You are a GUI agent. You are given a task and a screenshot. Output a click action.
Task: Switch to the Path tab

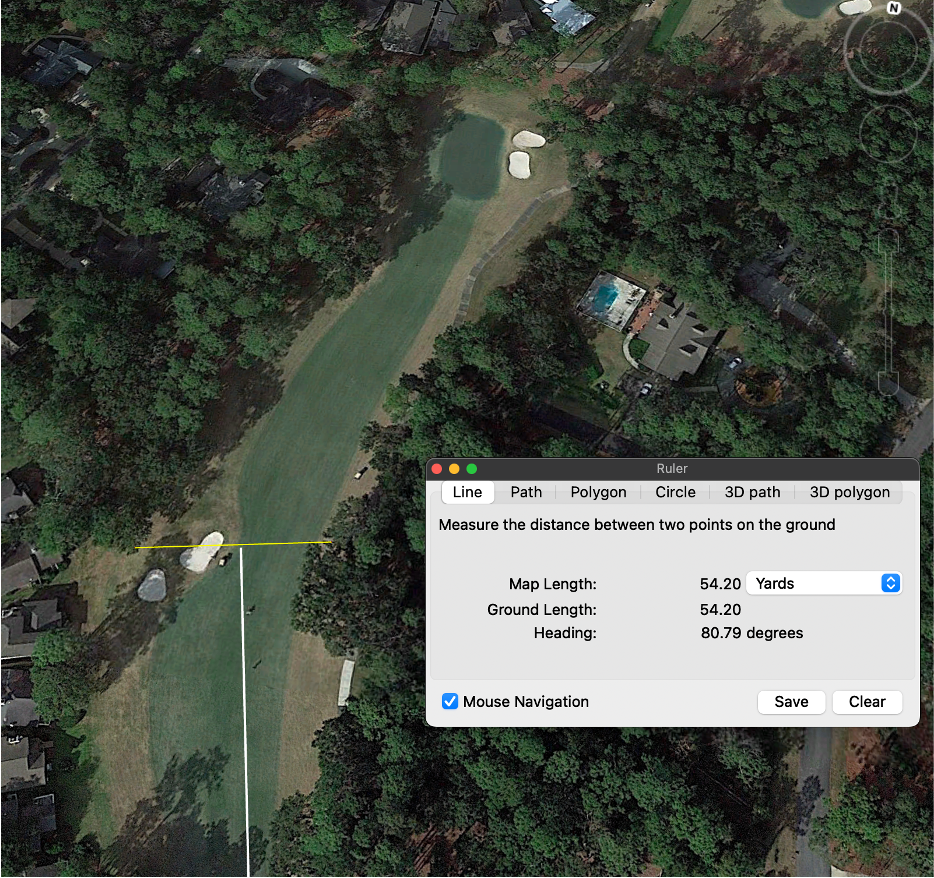(x=526, y=492)
